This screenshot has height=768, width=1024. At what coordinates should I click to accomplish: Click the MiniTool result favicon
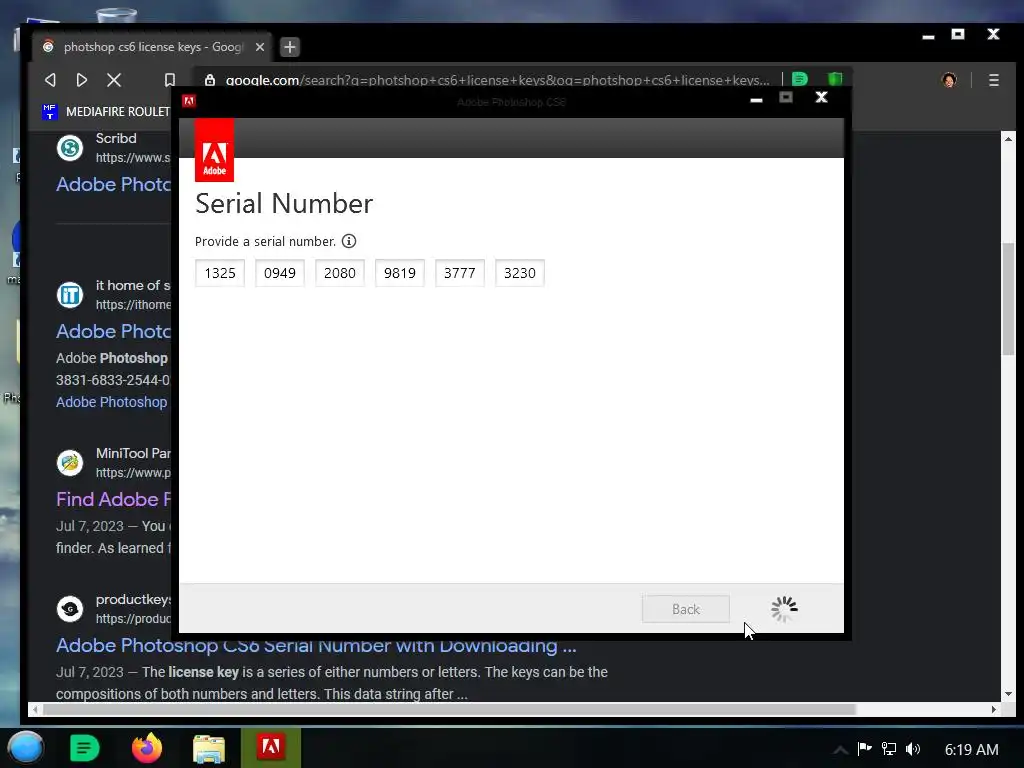tap(70, 463)
